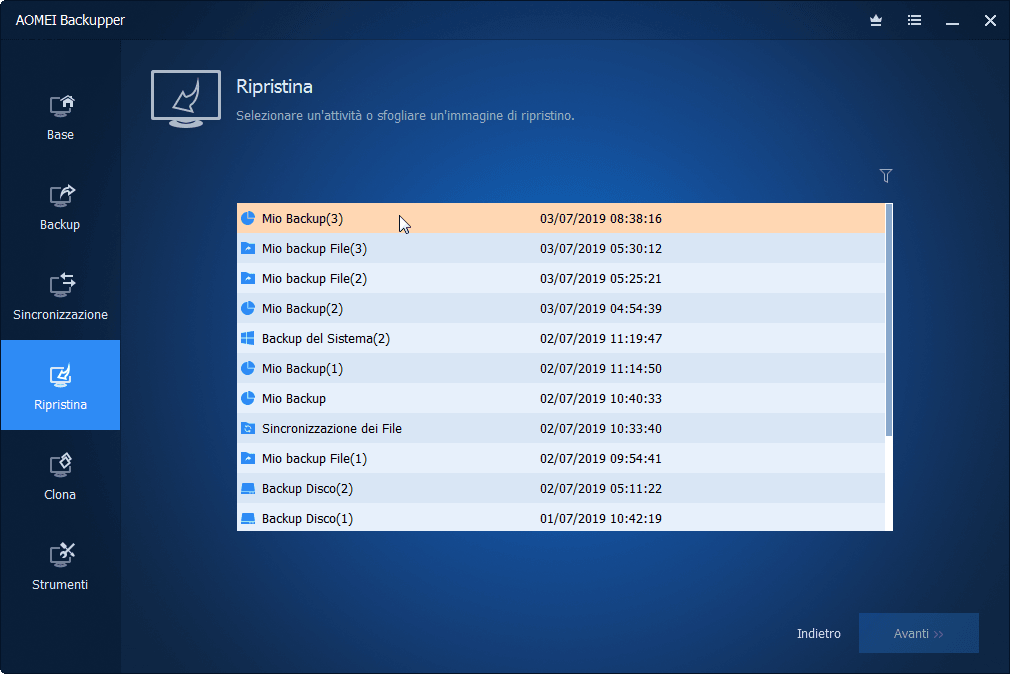Proceed with the Avanti button
Screen dimensions: 1010x674
(x=919, y=633)
